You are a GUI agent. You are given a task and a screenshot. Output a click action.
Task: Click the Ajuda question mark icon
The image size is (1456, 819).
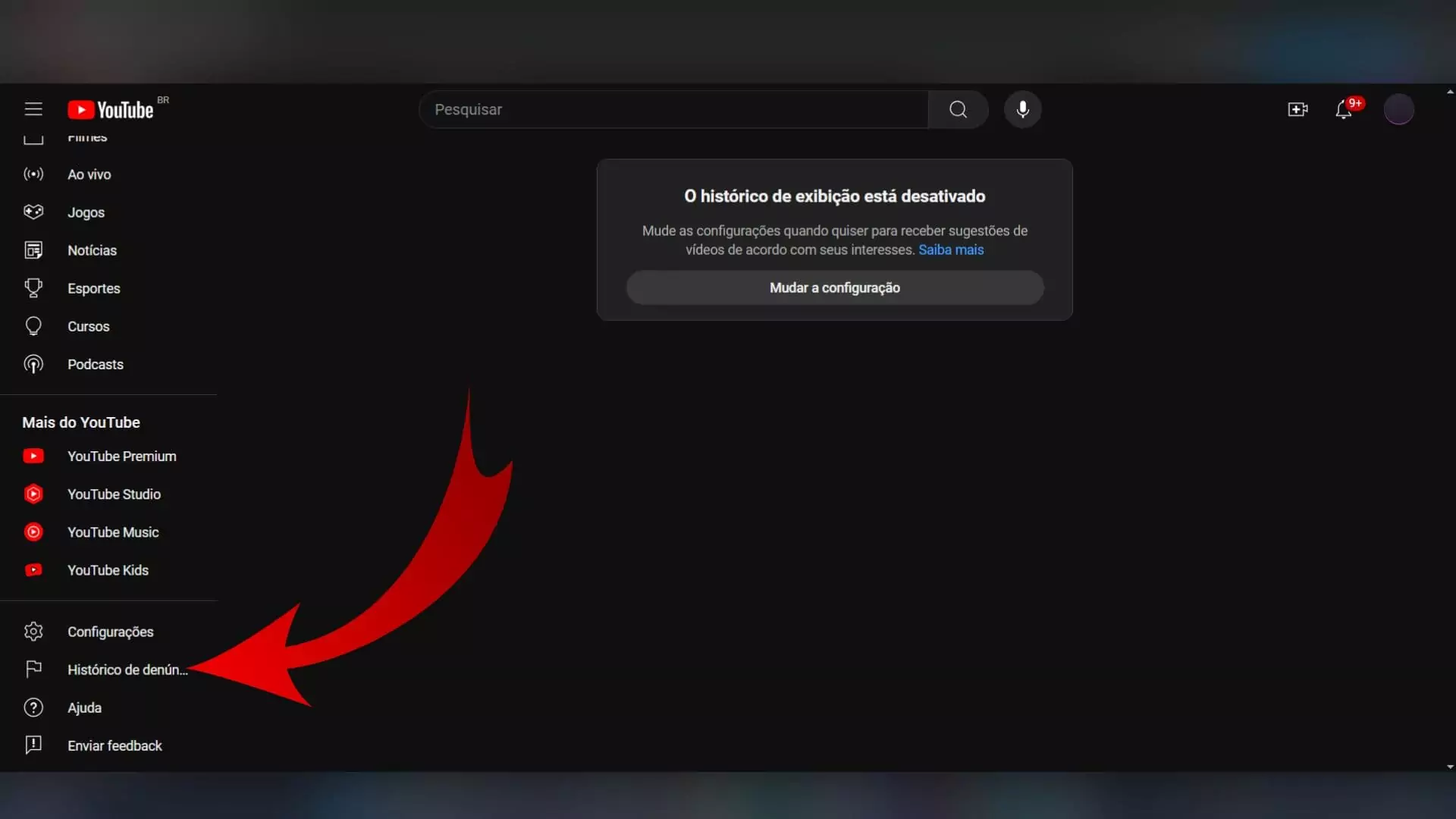[33, 707]
